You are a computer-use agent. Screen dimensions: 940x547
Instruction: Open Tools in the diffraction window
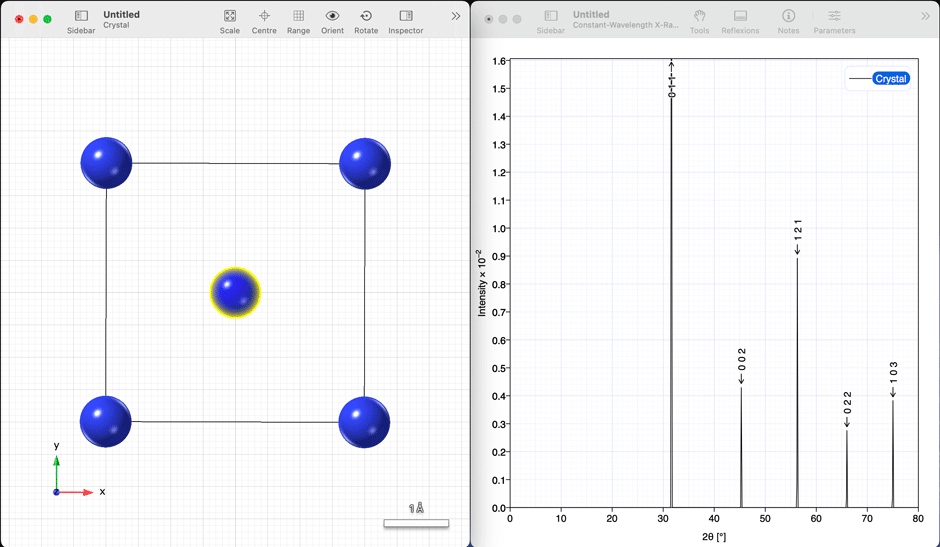tap(699, 17)
